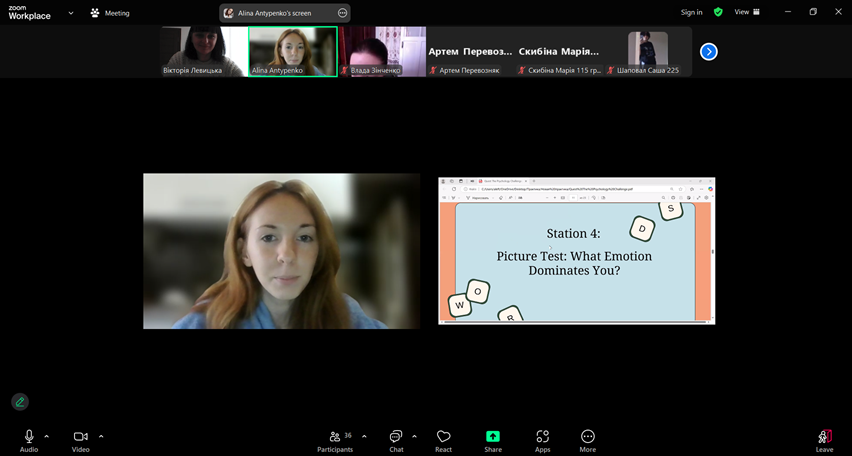Open the Participants panel
Image resolution: width=852 pixels, height=456 pixels.
335,441
